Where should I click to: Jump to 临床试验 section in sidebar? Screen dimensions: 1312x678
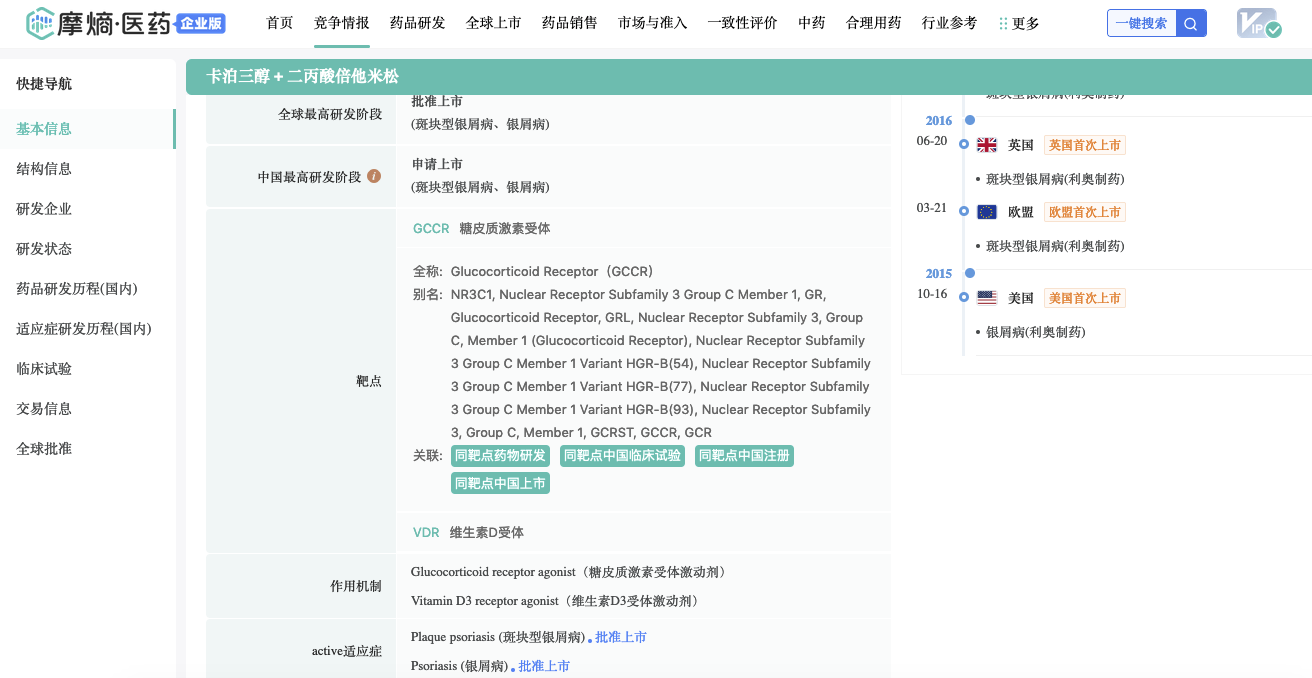[44, 368]
